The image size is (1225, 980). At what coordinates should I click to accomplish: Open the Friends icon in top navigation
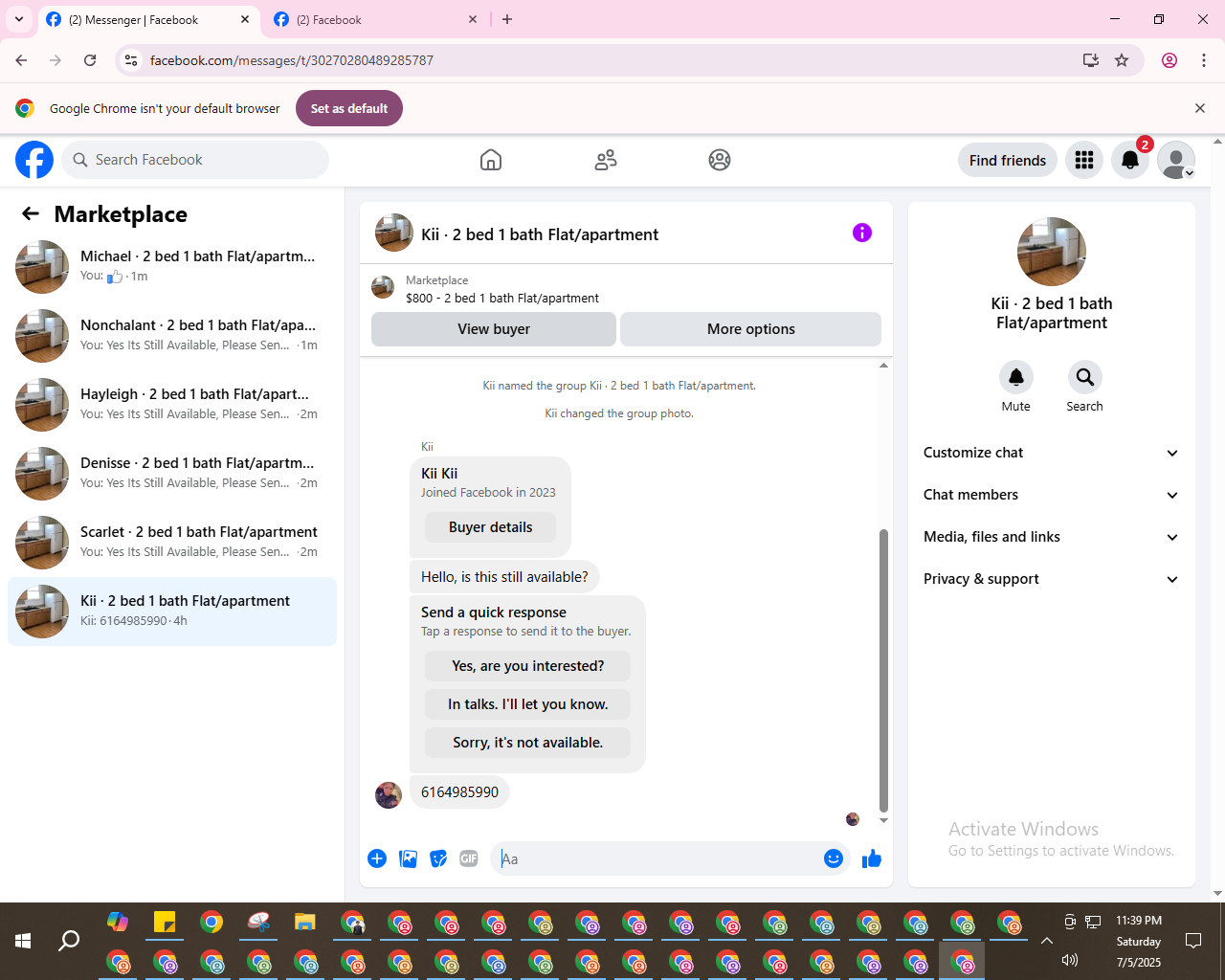coord(606,160)
